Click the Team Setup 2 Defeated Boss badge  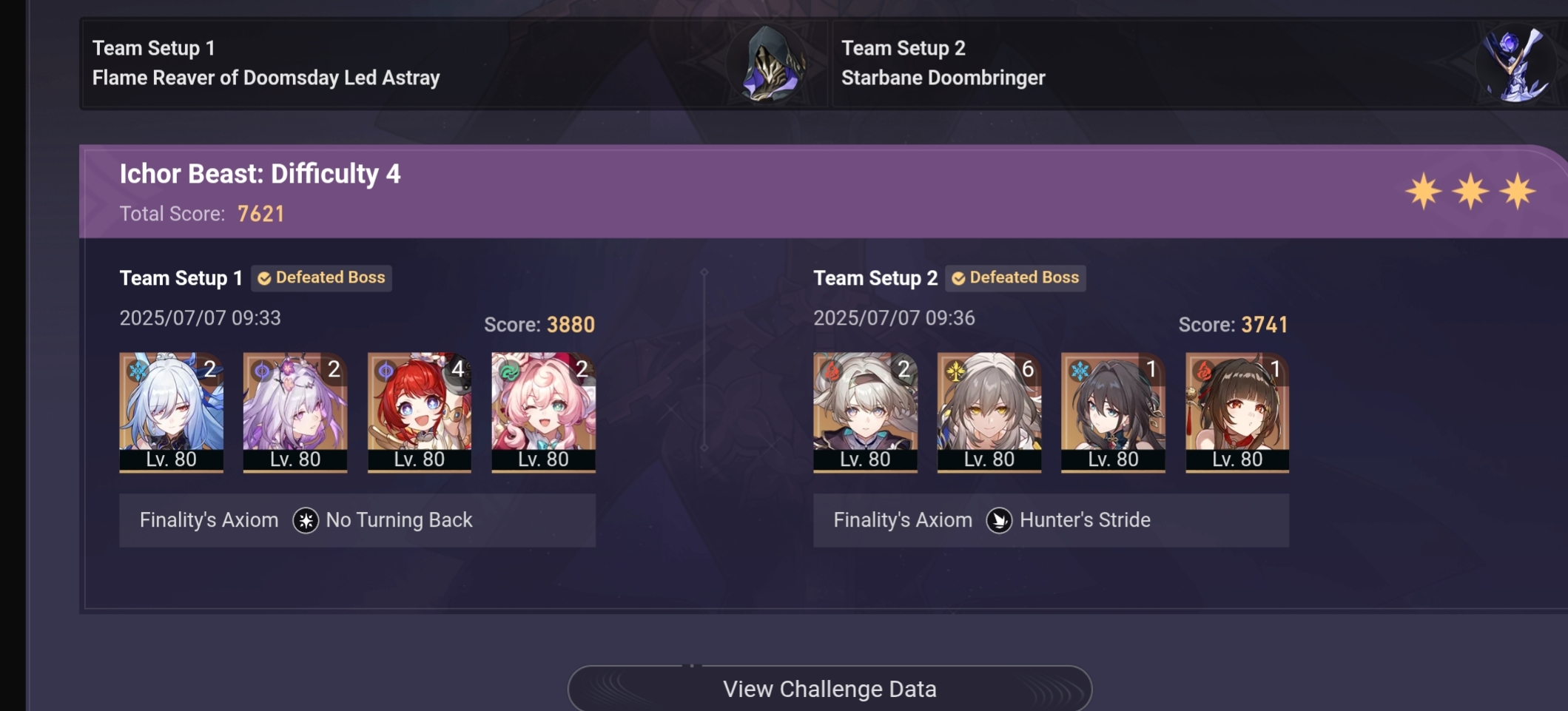click(1015, 278)
